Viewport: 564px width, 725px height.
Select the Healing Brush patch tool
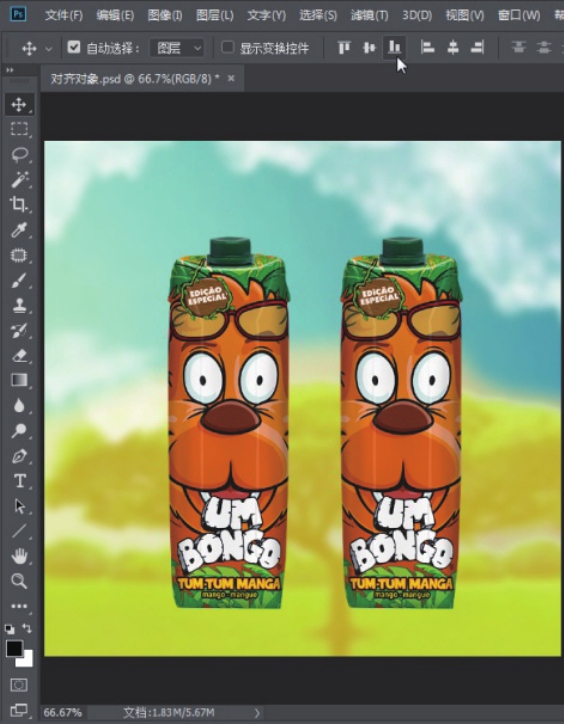pos(19,255)
